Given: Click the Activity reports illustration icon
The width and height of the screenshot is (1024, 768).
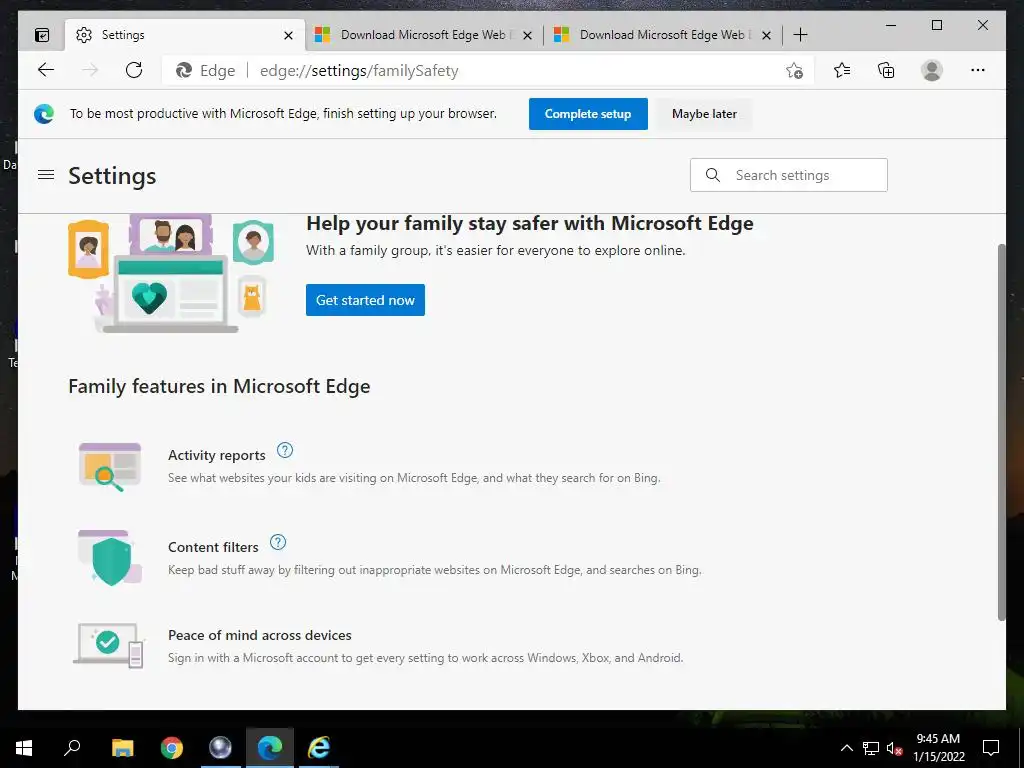Looking at the screenshot, I should tap(110, 466).
